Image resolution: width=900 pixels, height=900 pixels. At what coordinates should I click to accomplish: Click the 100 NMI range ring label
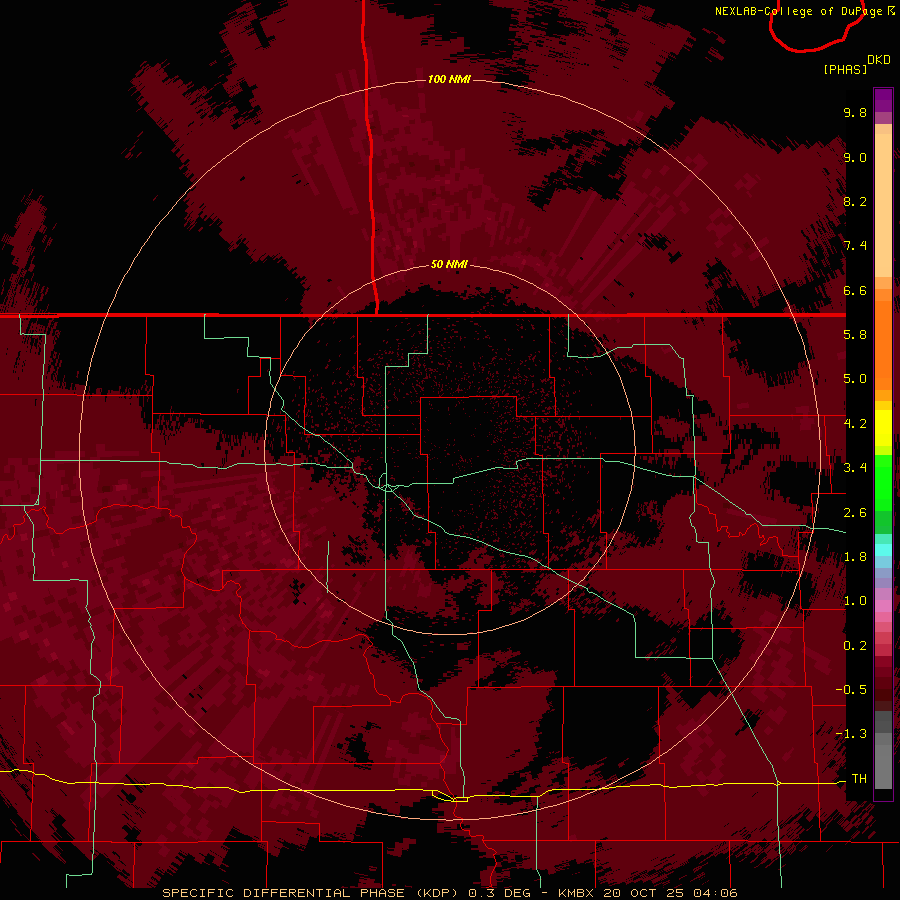[x=449, y=79]
